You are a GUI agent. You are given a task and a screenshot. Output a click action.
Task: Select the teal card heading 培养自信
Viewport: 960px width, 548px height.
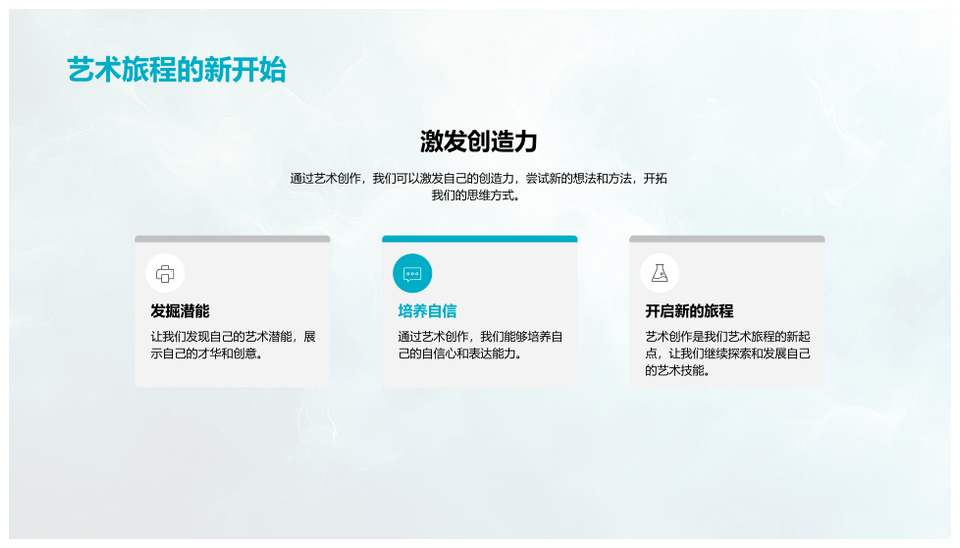427,311
